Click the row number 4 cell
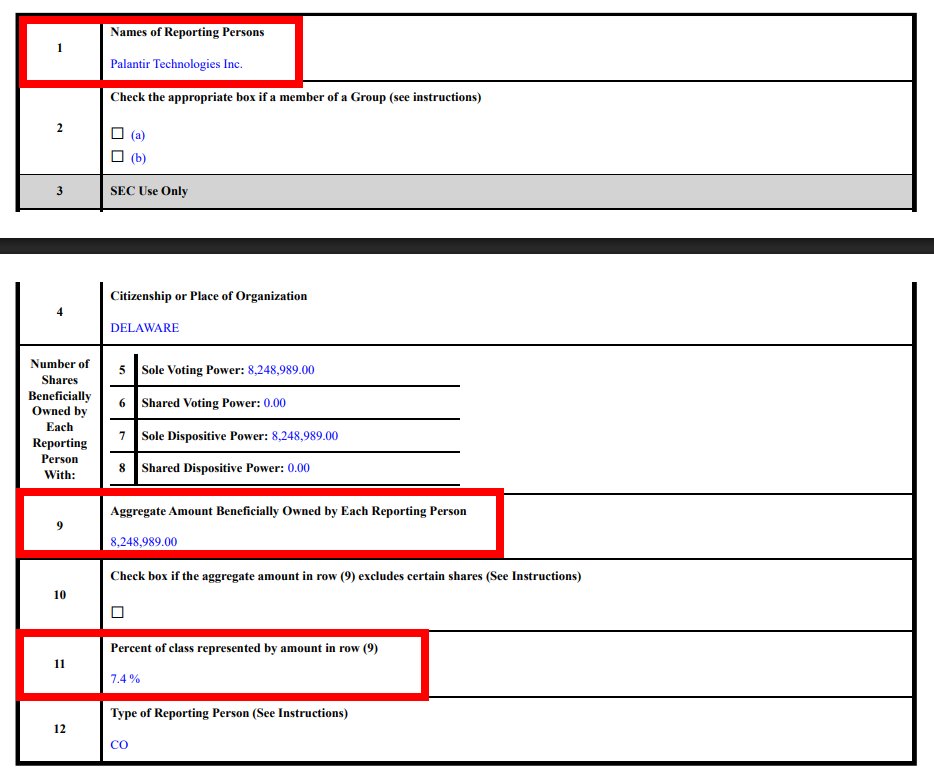 (60, 312)
